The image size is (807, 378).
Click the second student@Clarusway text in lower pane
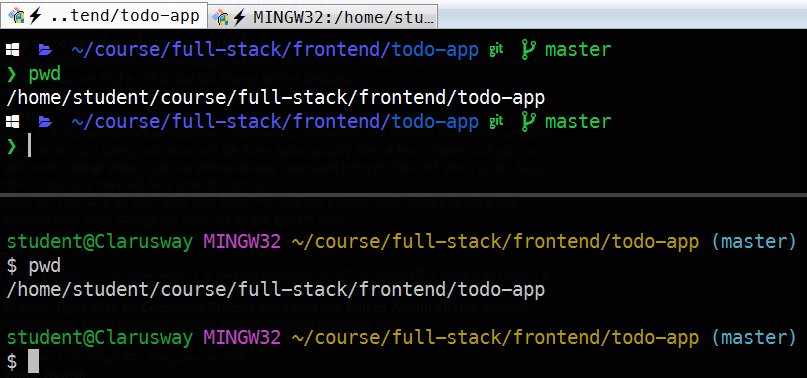point(100,338)
